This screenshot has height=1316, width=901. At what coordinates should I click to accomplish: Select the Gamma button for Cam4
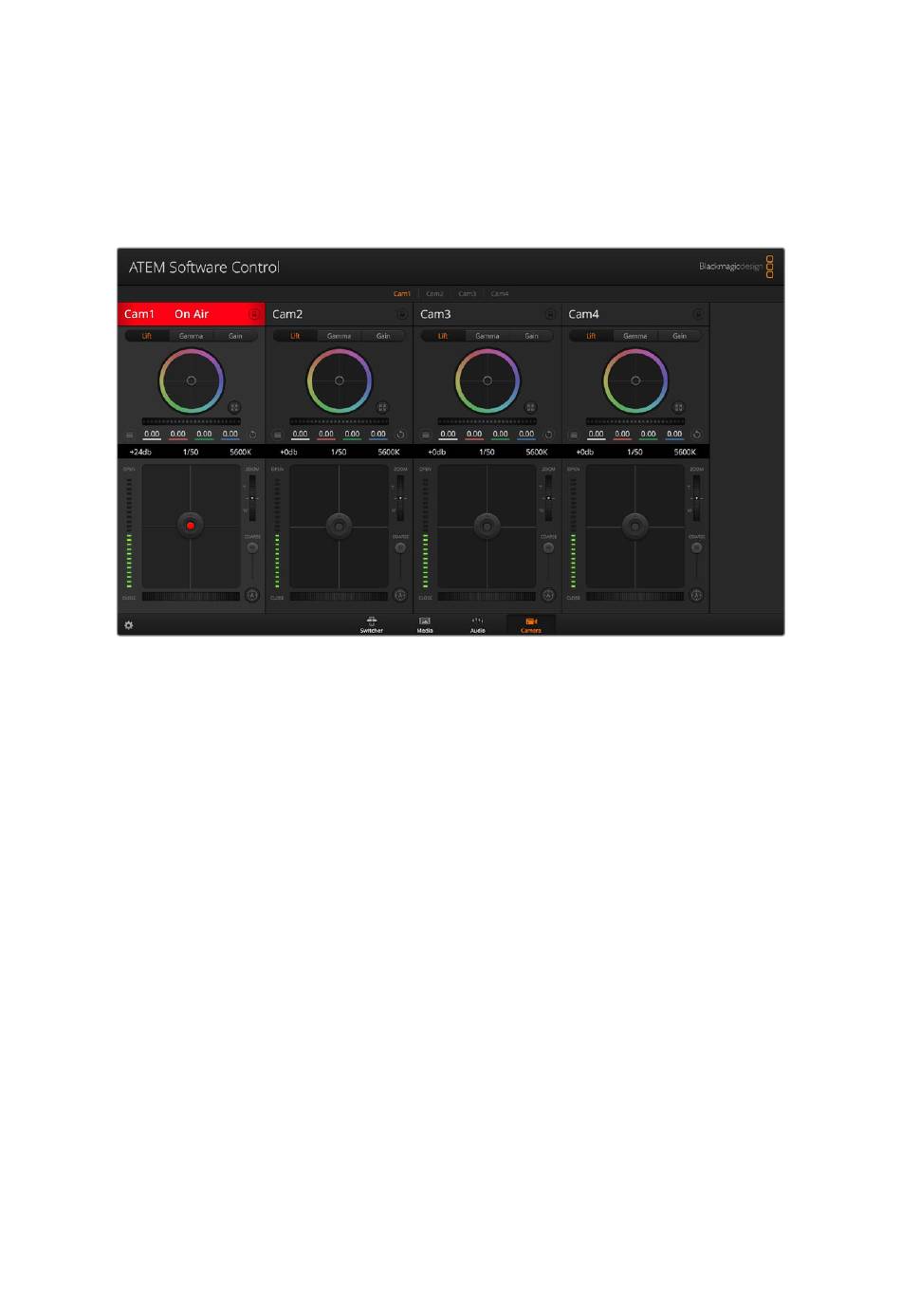(x=634, y=336)
